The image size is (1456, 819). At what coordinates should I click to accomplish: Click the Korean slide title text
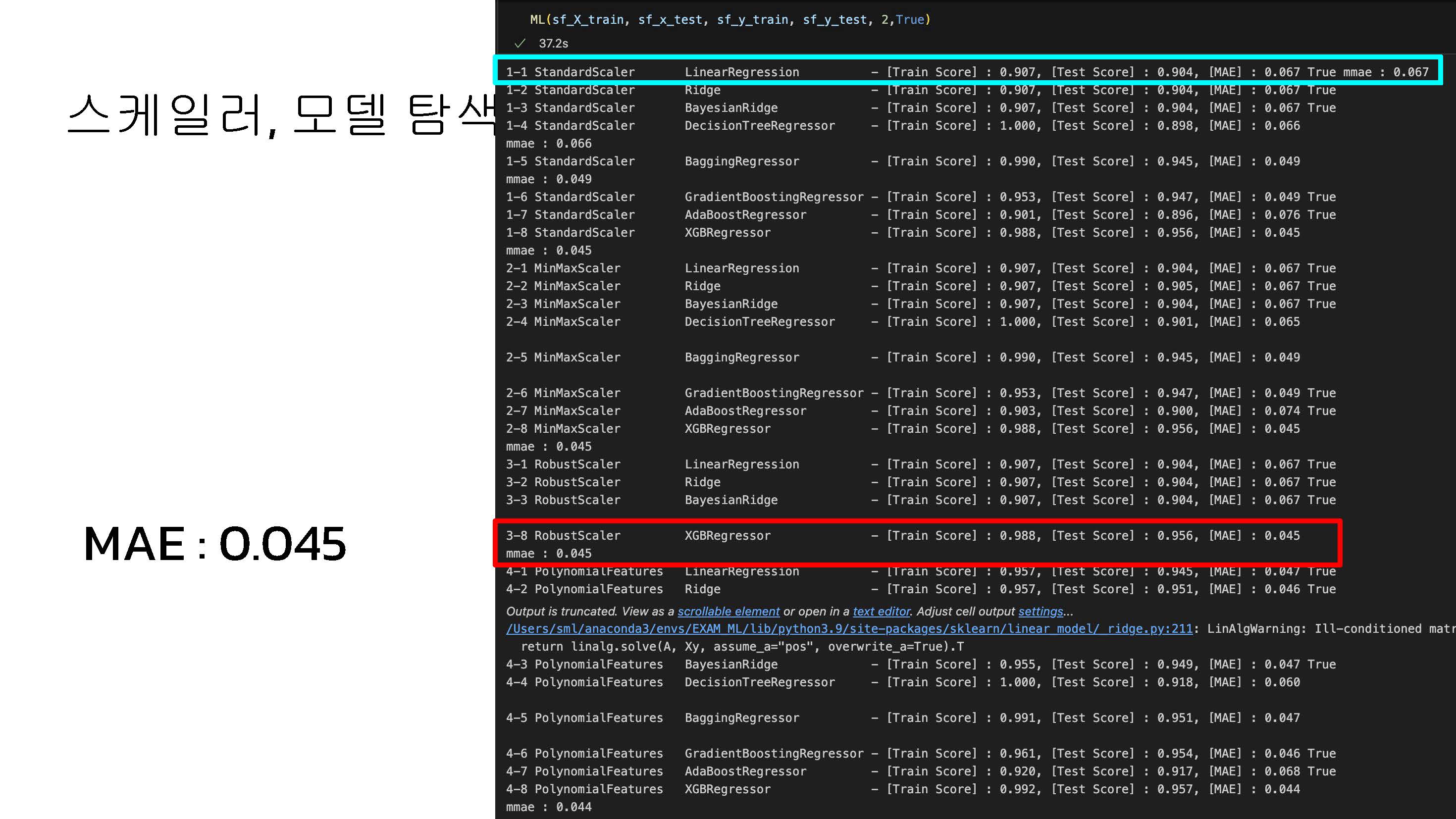coord(280,115)
